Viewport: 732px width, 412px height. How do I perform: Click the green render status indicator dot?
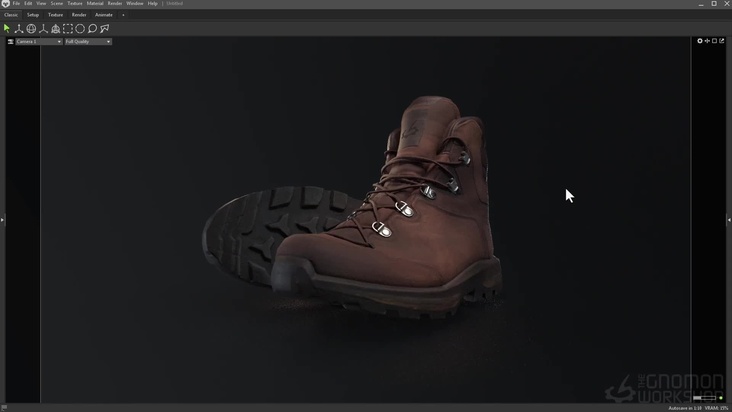[721, 398]
